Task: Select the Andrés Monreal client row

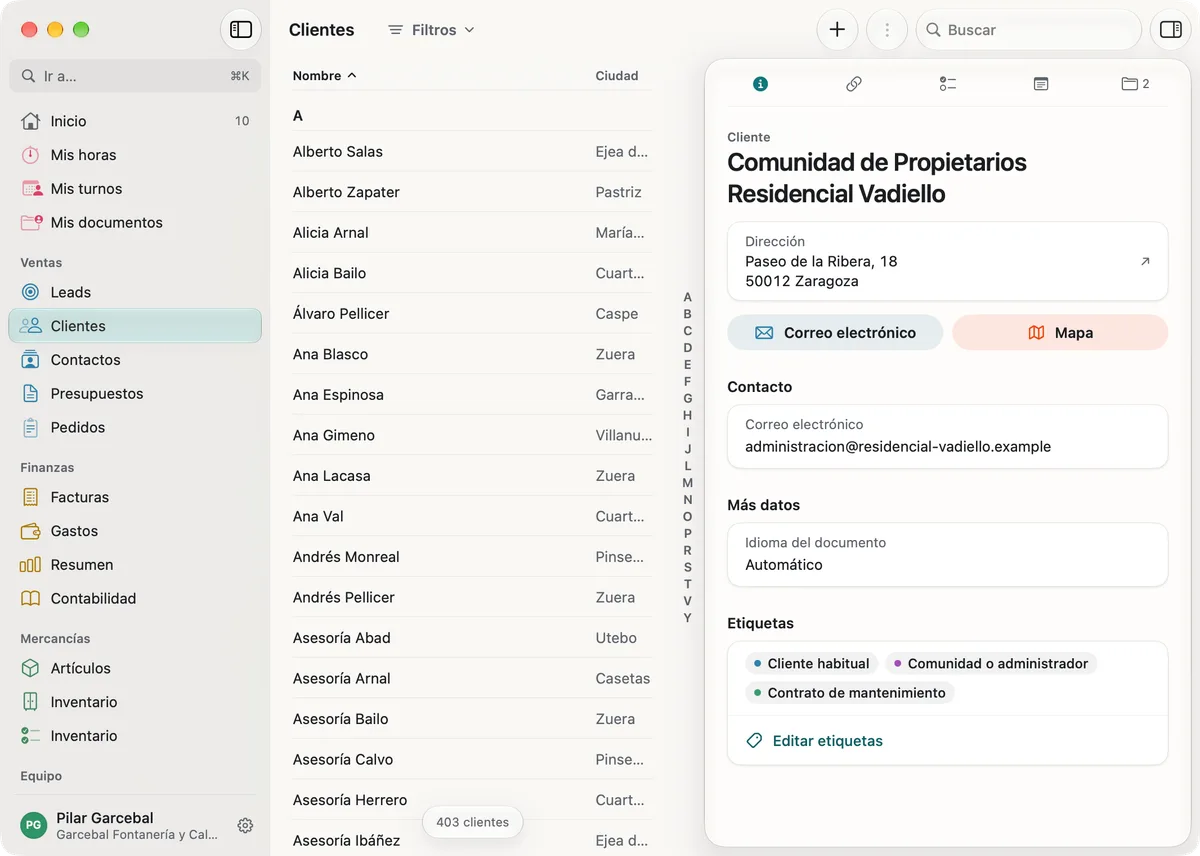Action: 472,557
